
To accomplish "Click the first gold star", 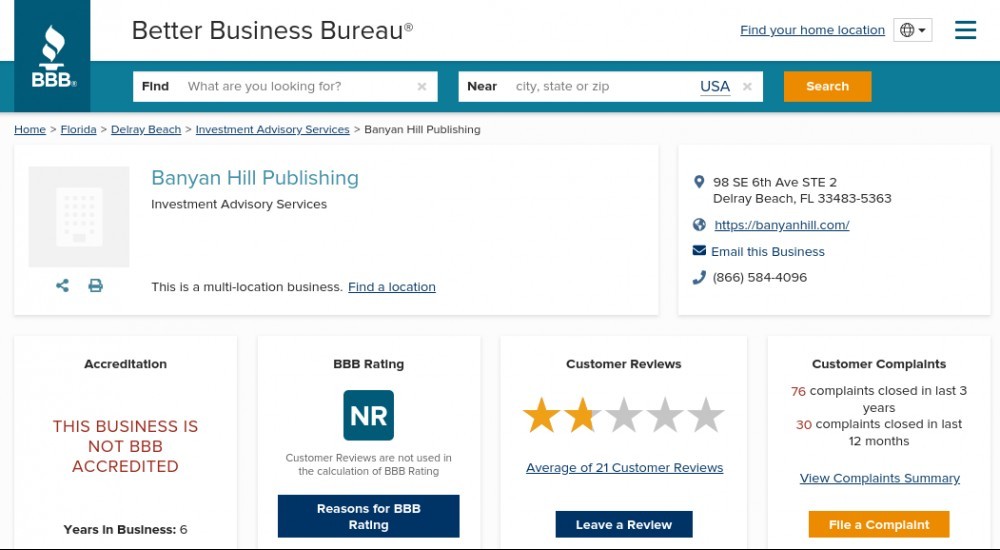I will [x=541, y=415].
